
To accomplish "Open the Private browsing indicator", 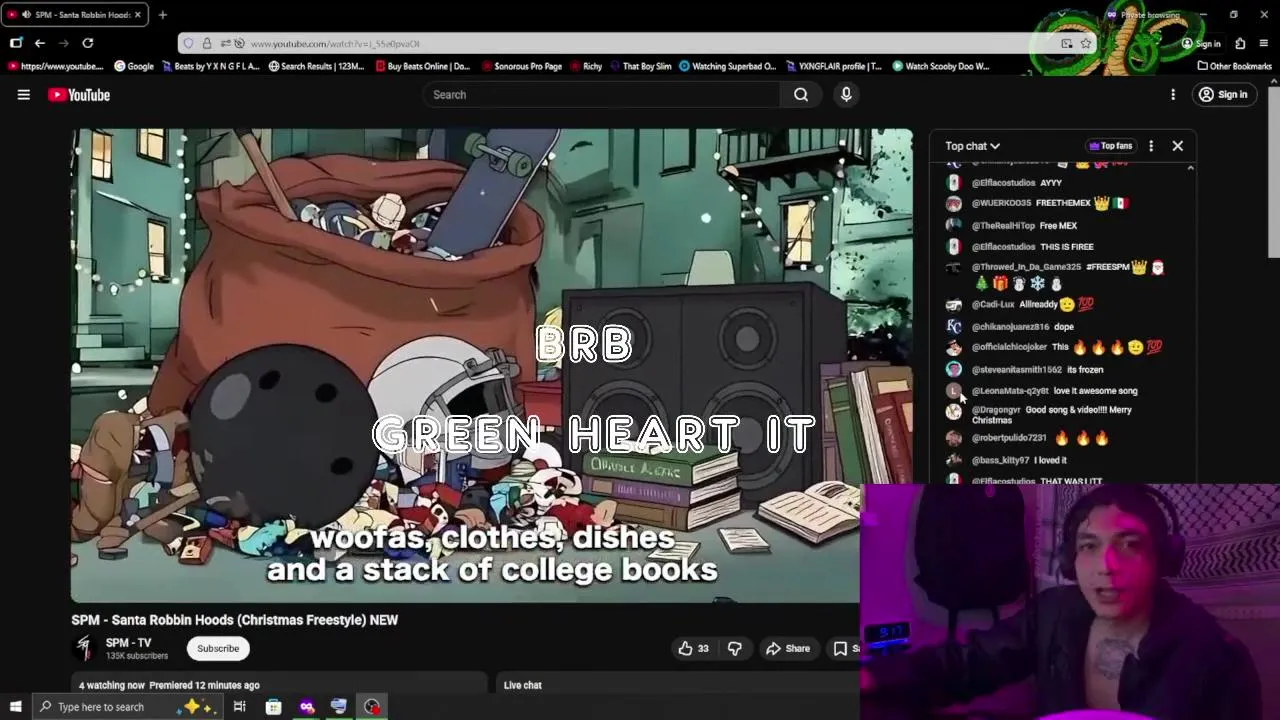I will pyautogui.click(x=1143, y=15).
